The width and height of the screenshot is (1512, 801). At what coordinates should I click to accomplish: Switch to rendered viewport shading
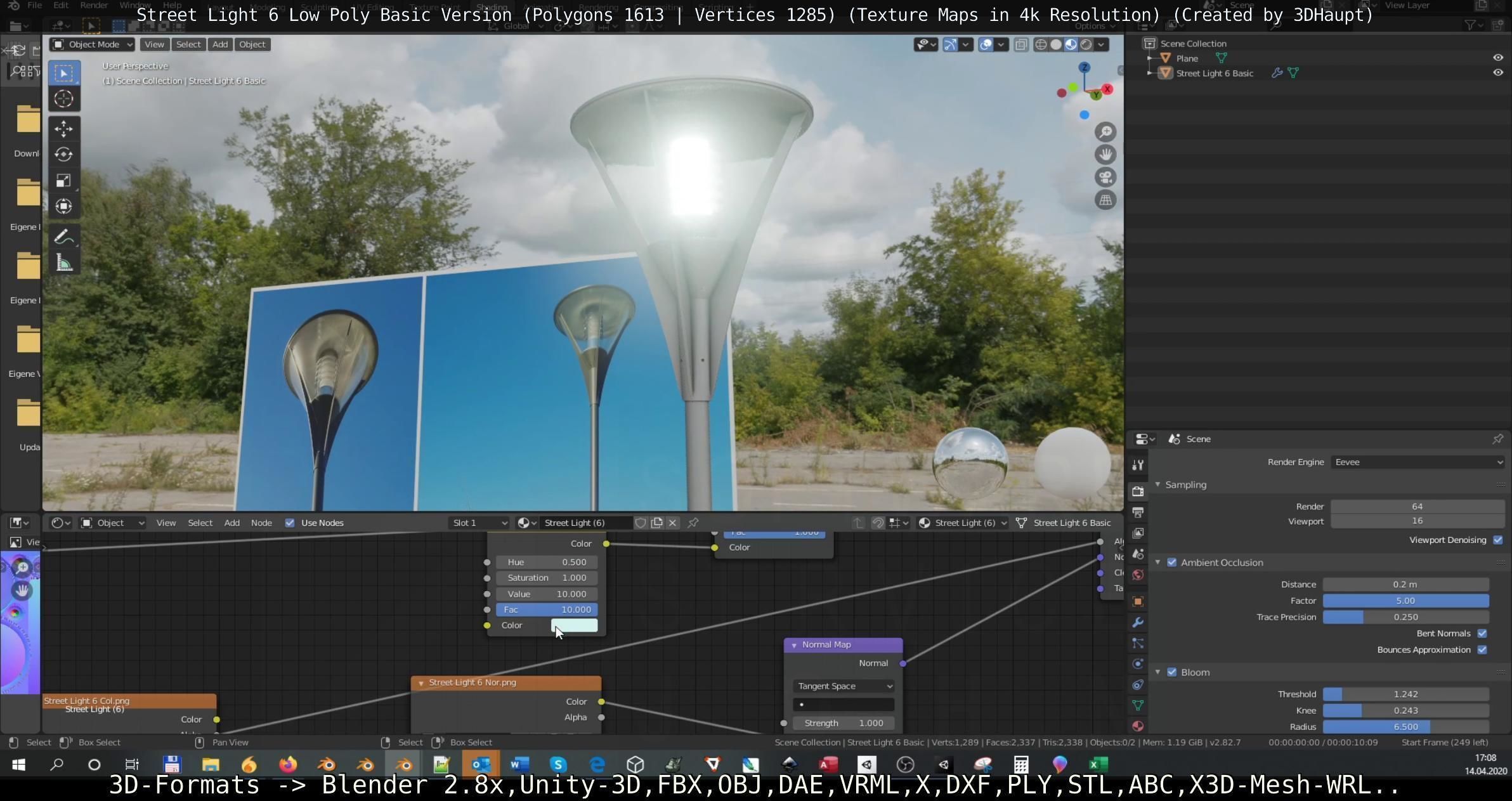[1086, 44]
